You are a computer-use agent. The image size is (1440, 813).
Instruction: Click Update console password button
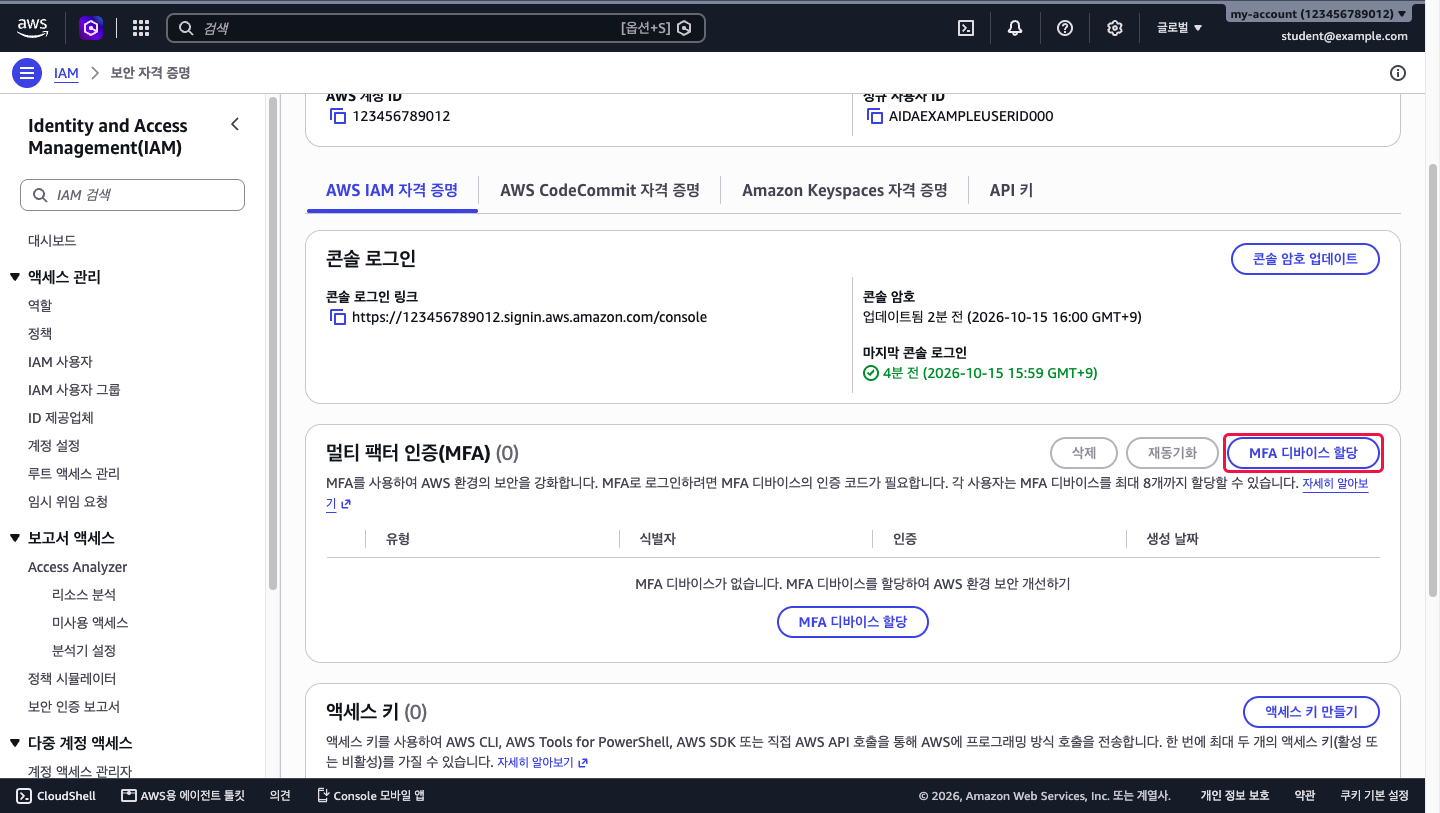(x=1305, y=259)
